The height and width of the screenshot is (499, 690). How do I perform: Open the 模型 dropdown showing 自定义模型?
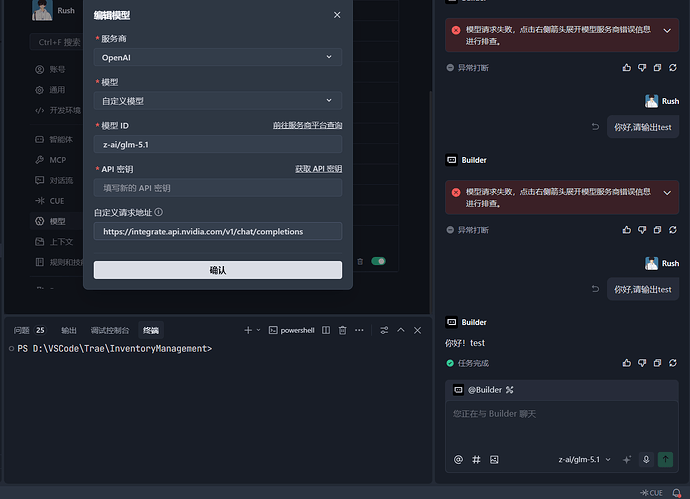tap(218, 101)
